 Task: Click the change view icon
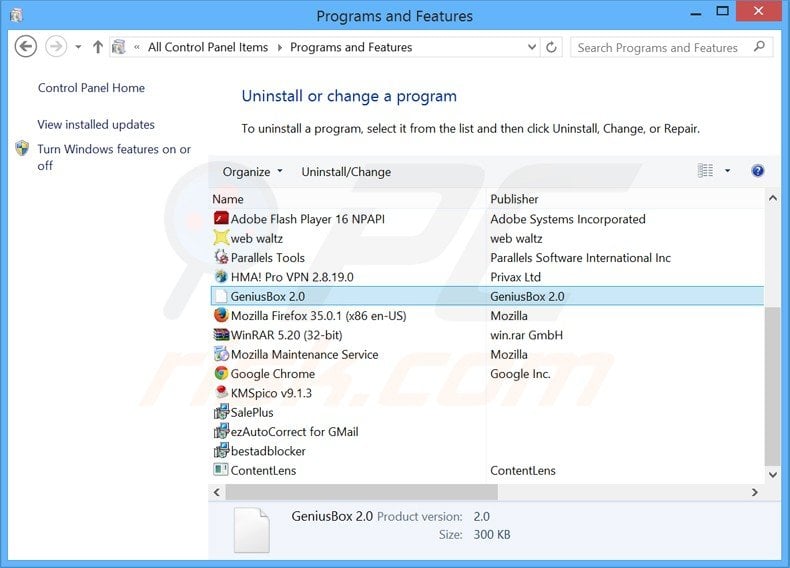[x=705, y=171]
